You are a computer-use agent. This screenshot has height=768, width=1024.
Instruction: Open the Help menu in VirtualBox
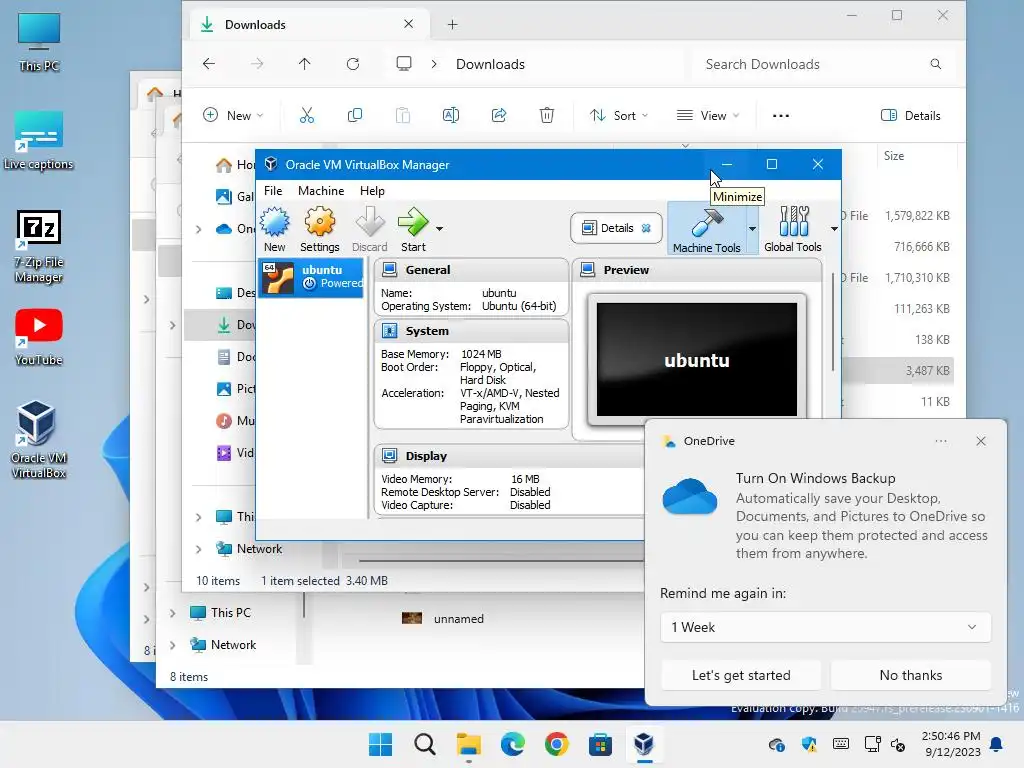tap(372, 191)
